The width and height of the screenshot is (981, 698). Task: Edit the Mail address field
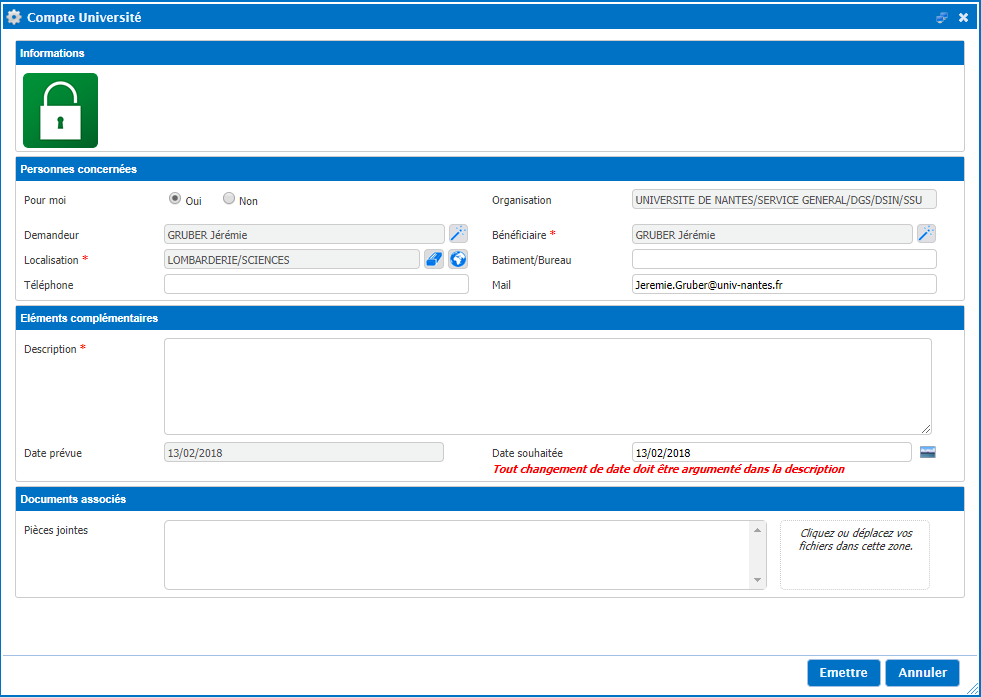(x=784, y=284)
